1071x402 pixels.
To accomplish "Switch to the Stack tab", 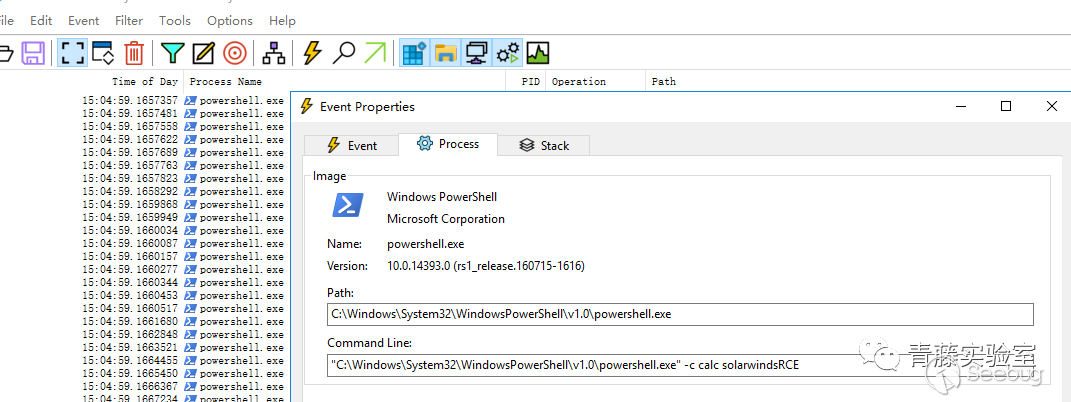I will pos(544,145).
